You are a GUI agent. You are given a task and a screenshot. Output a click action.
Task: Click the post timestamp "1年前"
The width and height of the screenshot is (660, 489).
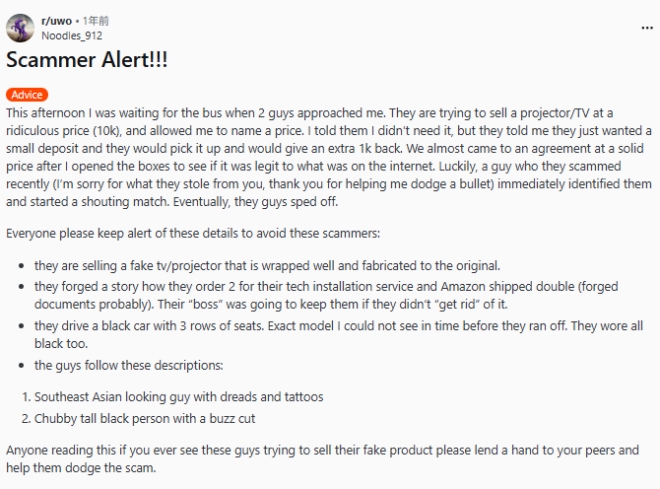[98, 20]
